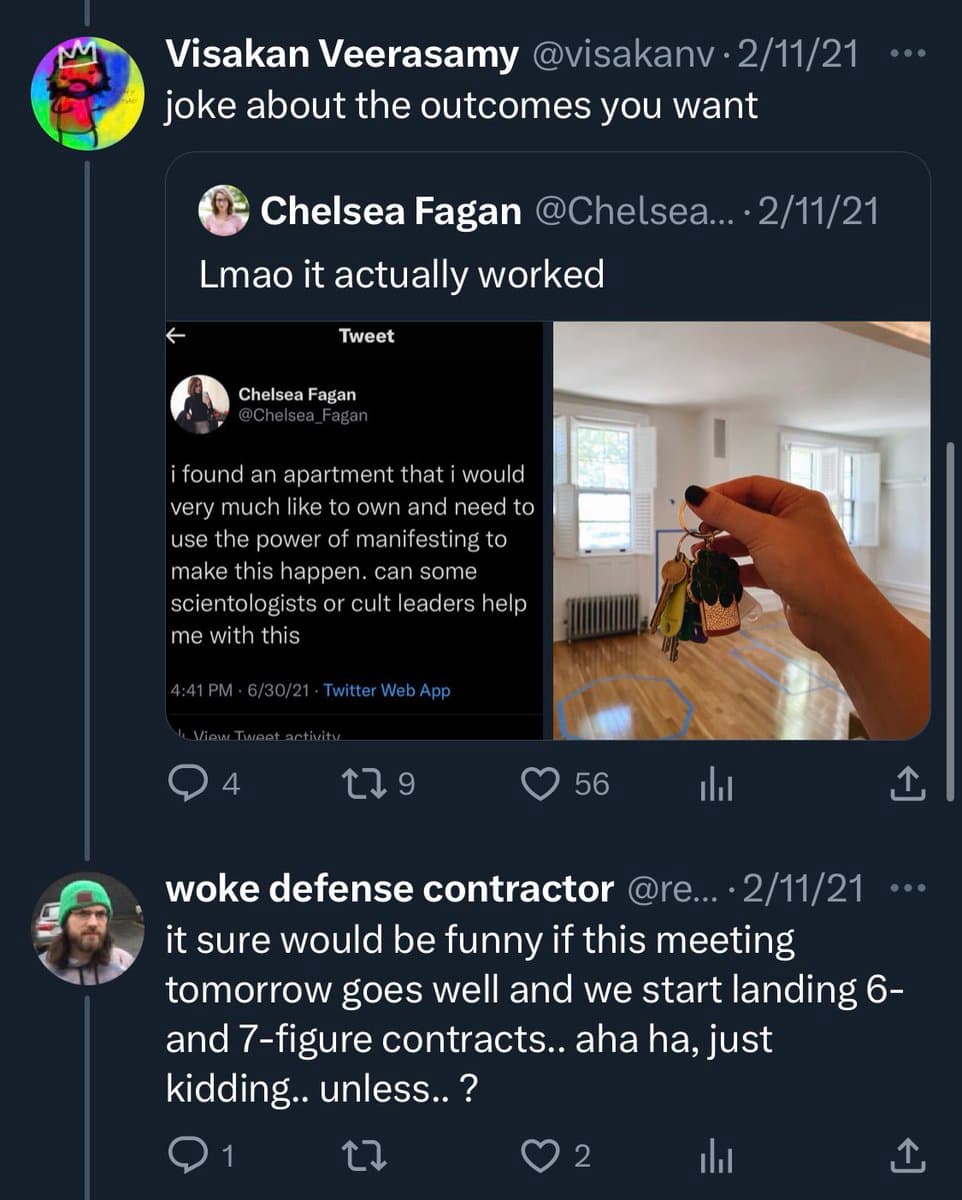Retweet woke defense contractor's tweet

(x=361, y=1156)
